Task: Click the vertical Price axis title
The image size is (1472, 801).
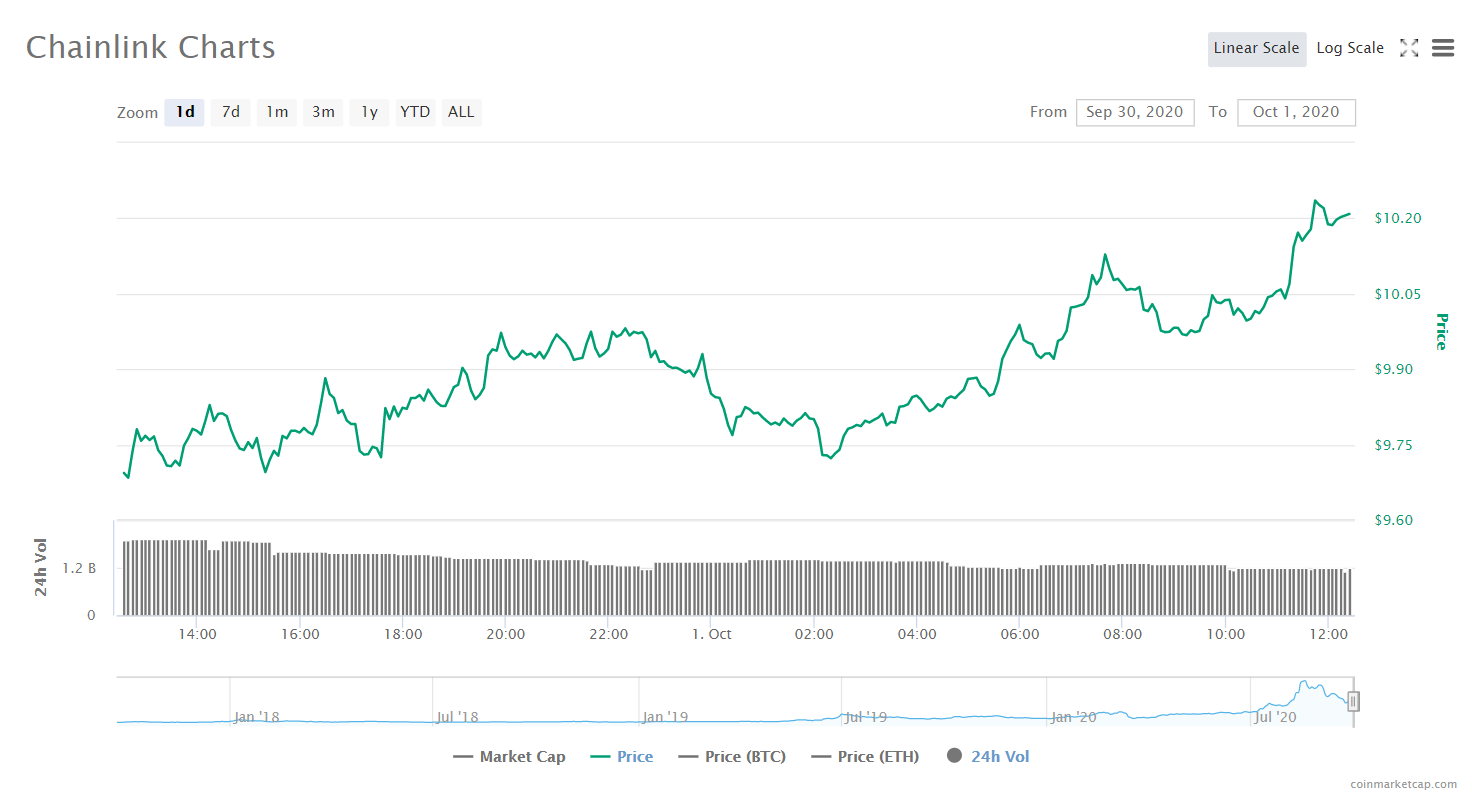Action: pos(1441,331)
